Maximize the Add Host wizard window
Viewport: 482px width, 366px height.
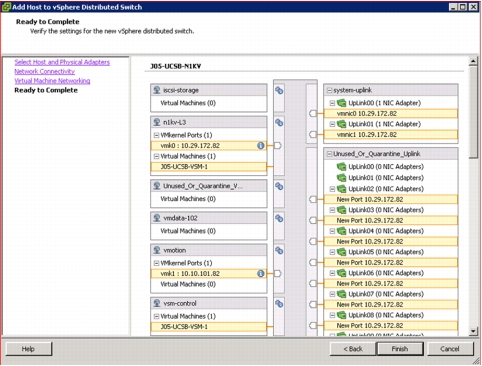[463, 7]
